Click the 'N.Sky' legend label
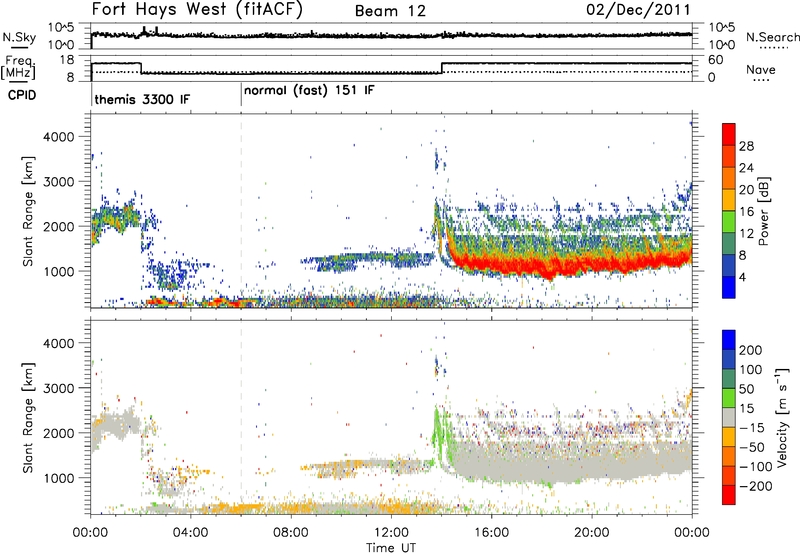Viewport: 800px width, 554px height. pyautogui.click(x=19, y=37)
